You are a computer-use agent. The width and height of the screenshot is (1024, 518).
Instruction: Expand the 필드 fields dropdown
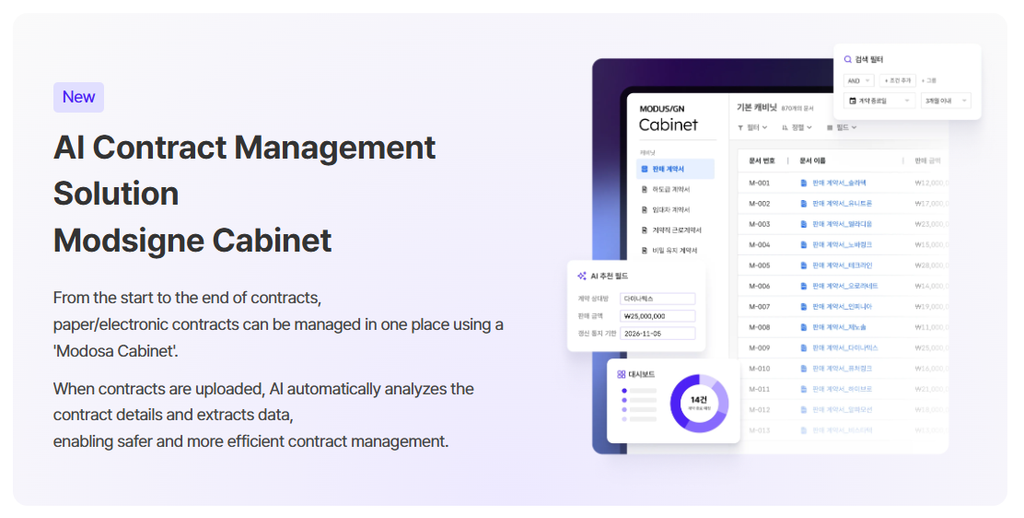pos(842,127)
